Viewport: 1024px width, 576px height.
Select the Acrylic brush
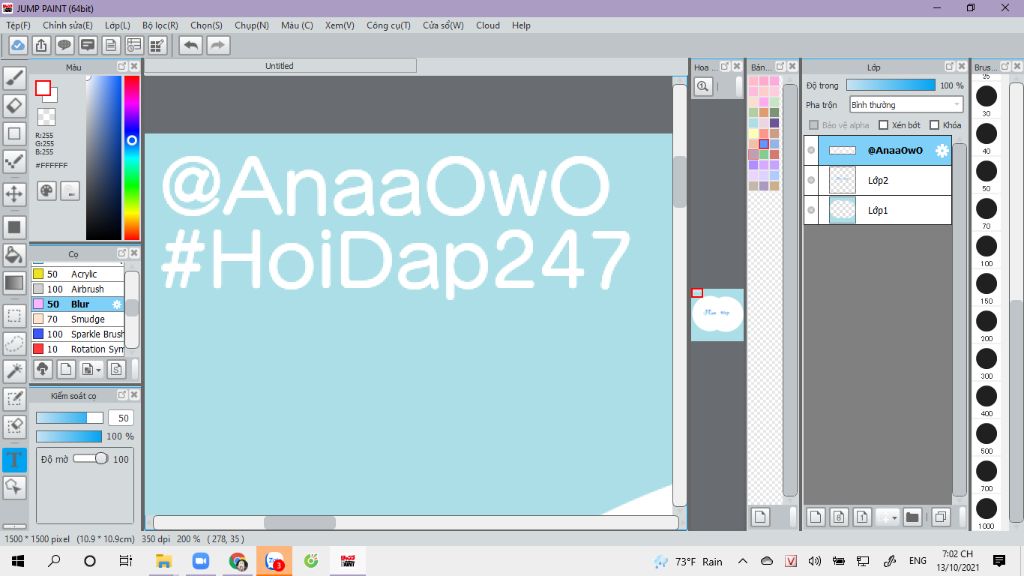[78, 274]
